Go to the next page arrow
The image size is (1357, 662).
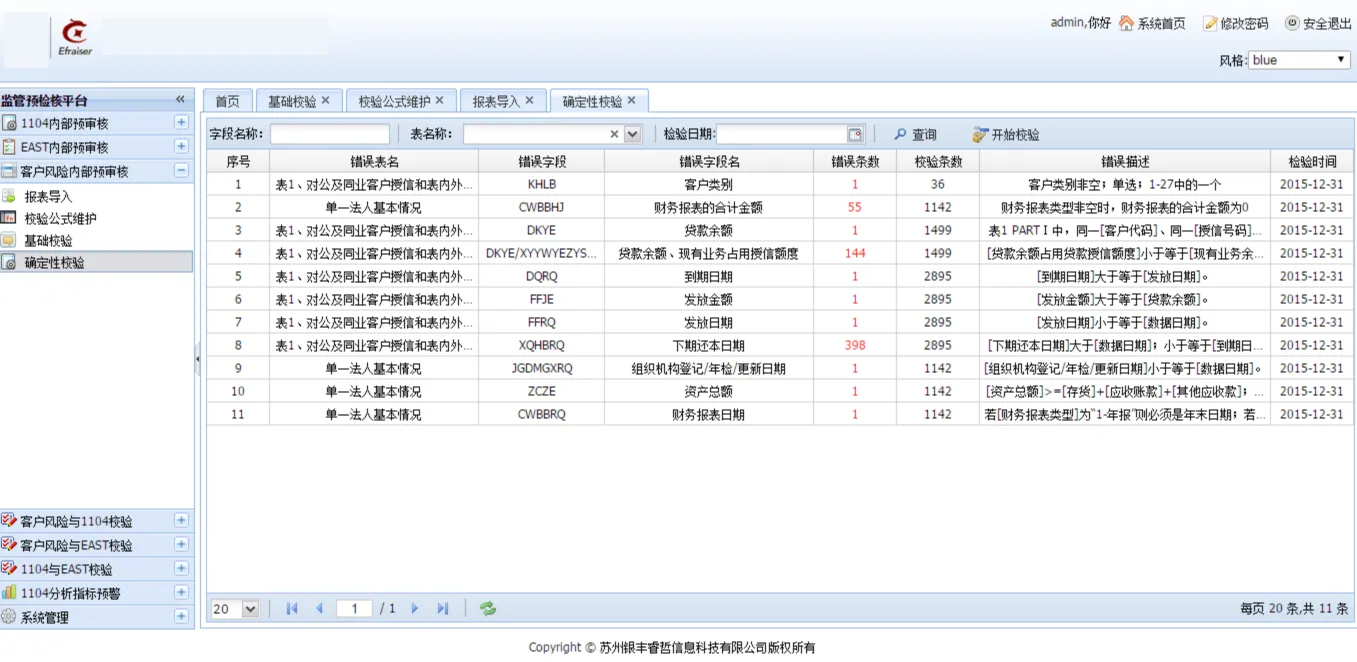point(415,608)
